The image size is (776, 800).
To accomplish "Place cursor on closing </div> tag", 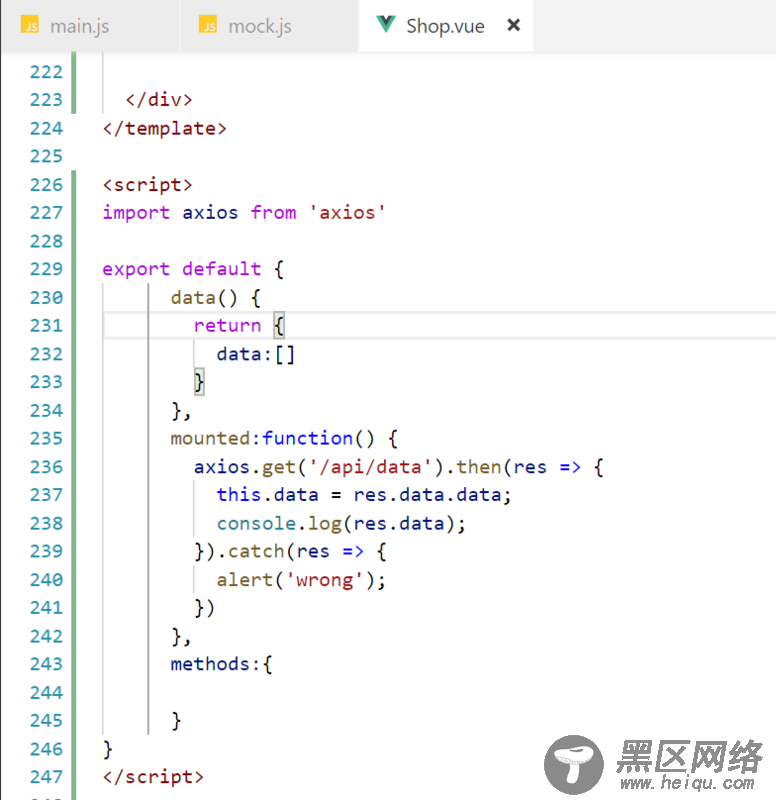I will coord(159,99).
